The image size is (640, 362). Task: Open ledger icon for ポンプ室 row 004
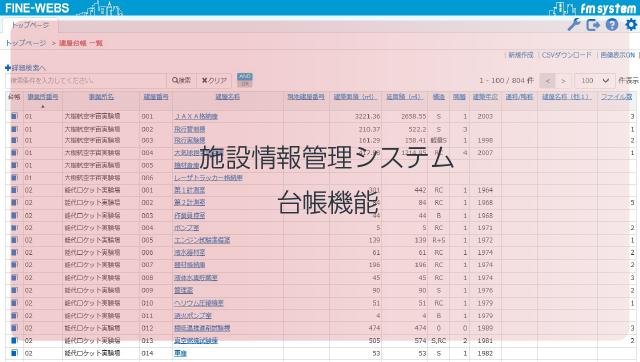pyautogui.click(x=14, y=228)
